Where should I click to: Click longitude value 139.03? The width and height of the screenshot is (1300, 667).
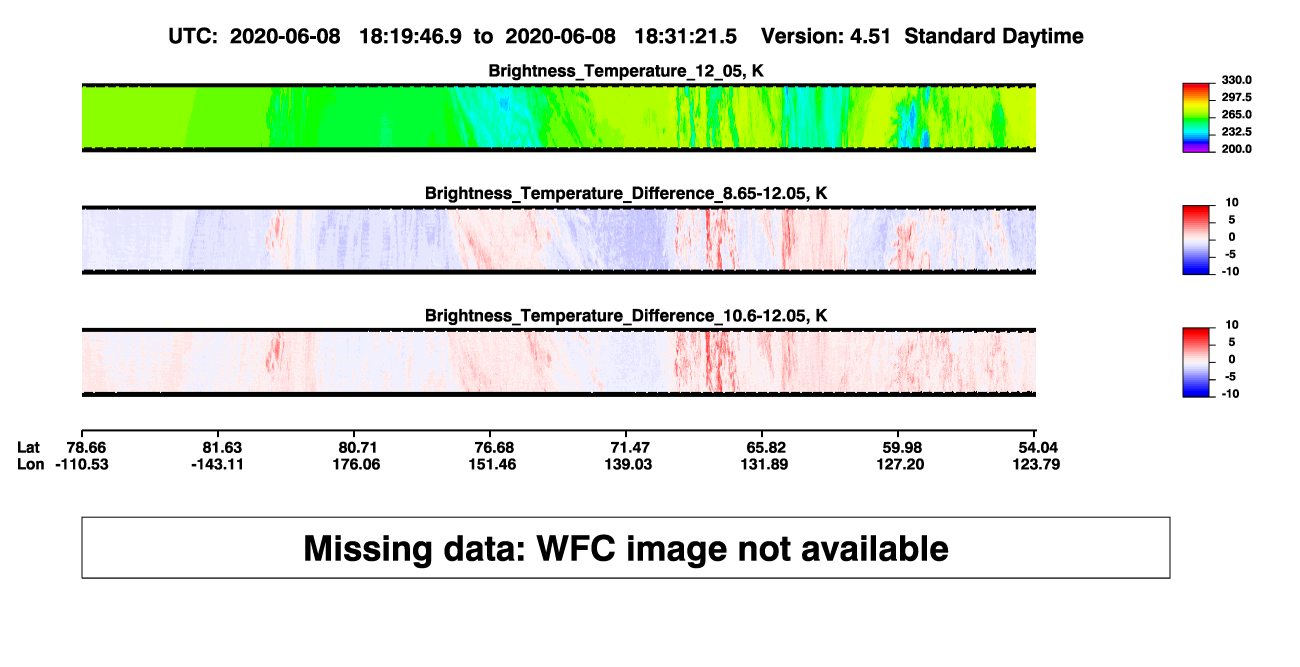(x=627, y=464)
